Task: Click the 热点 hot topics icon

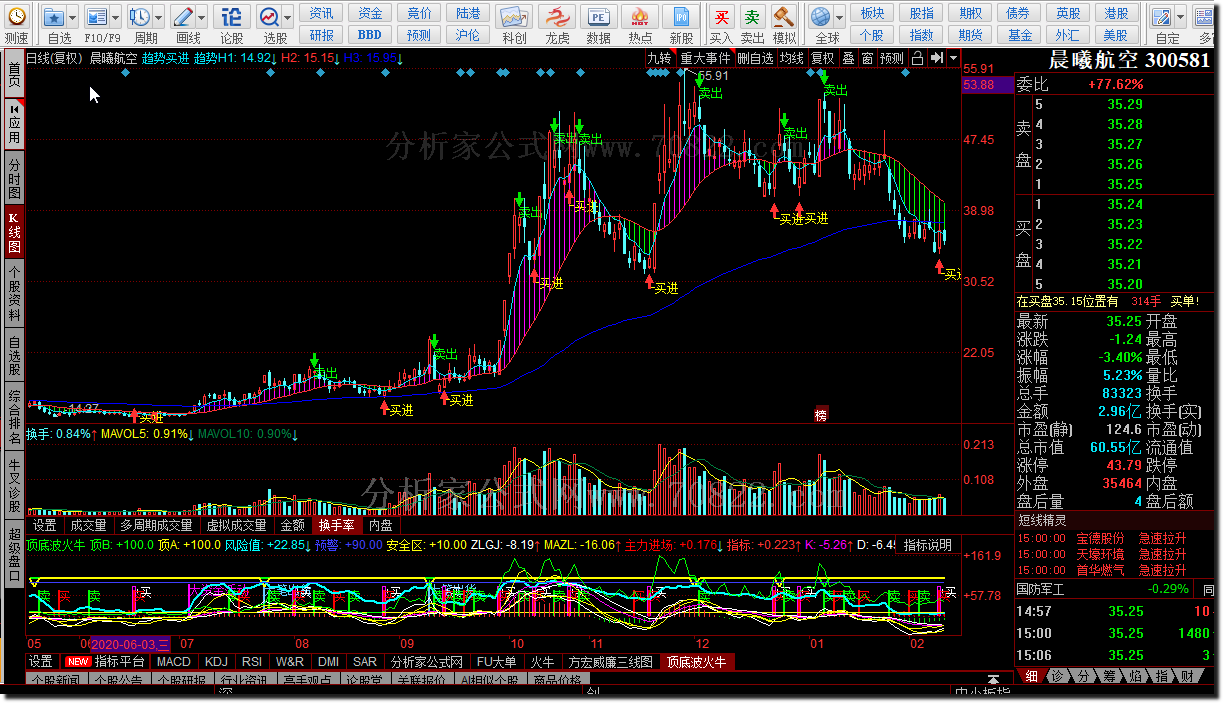Action: (x=640, y=18)
